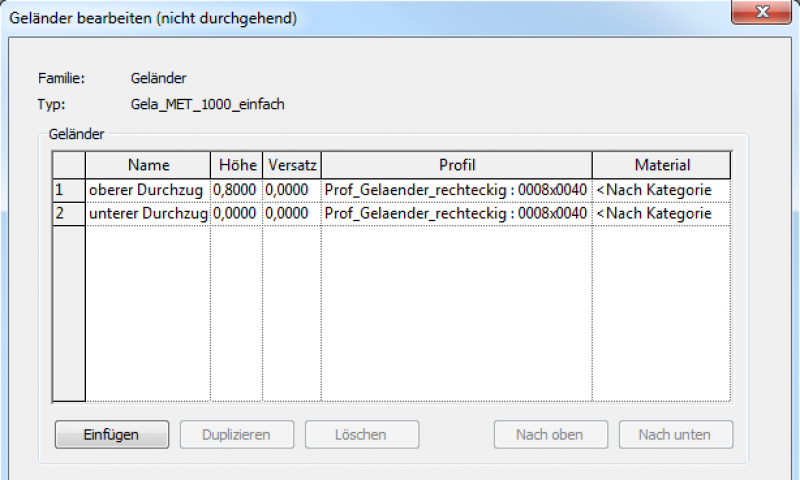Click the 'unterer Durchzug' name cell
The image size is (800, 480).
(x=147, y=214)
